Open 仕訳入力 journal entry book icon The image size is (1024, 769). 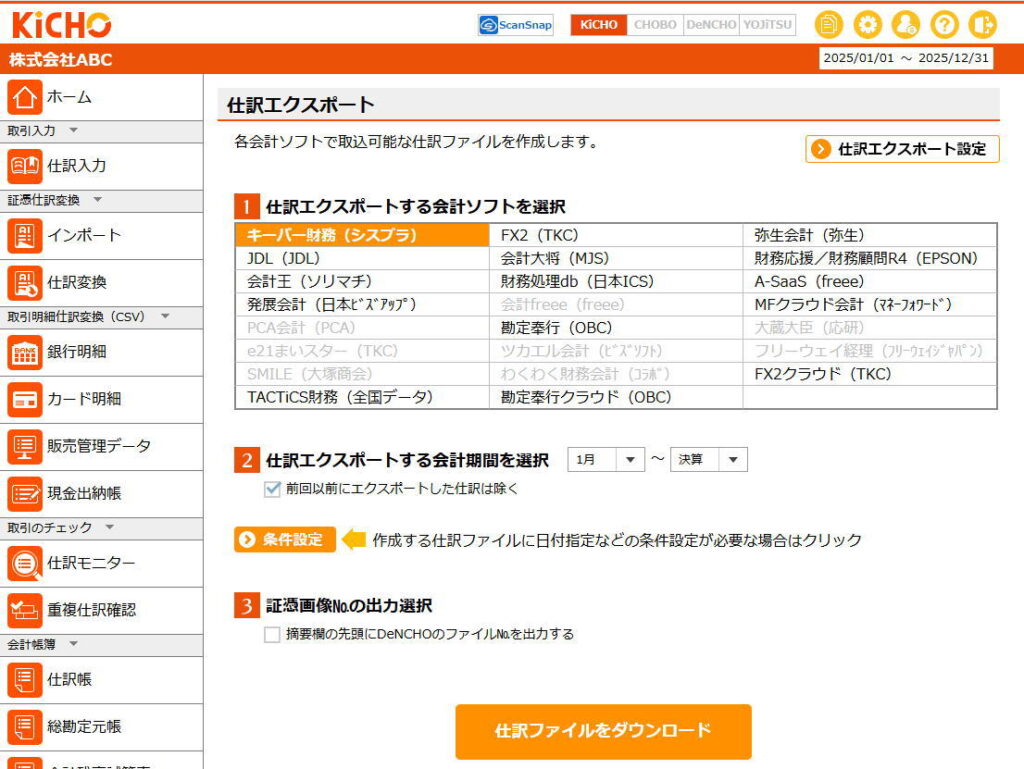[24, 165]
